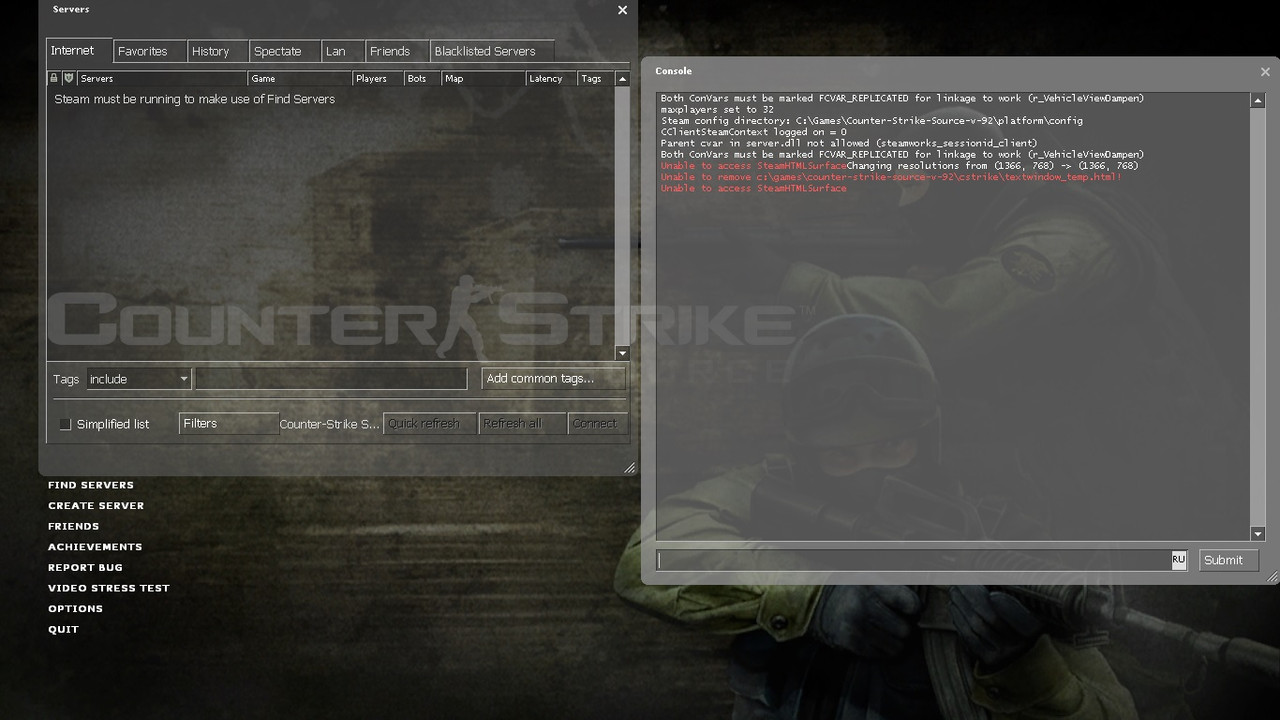The height and width of the screenshot is (720, 1280).
Task: Click the Quick refresh button
Action: point(429,424)
